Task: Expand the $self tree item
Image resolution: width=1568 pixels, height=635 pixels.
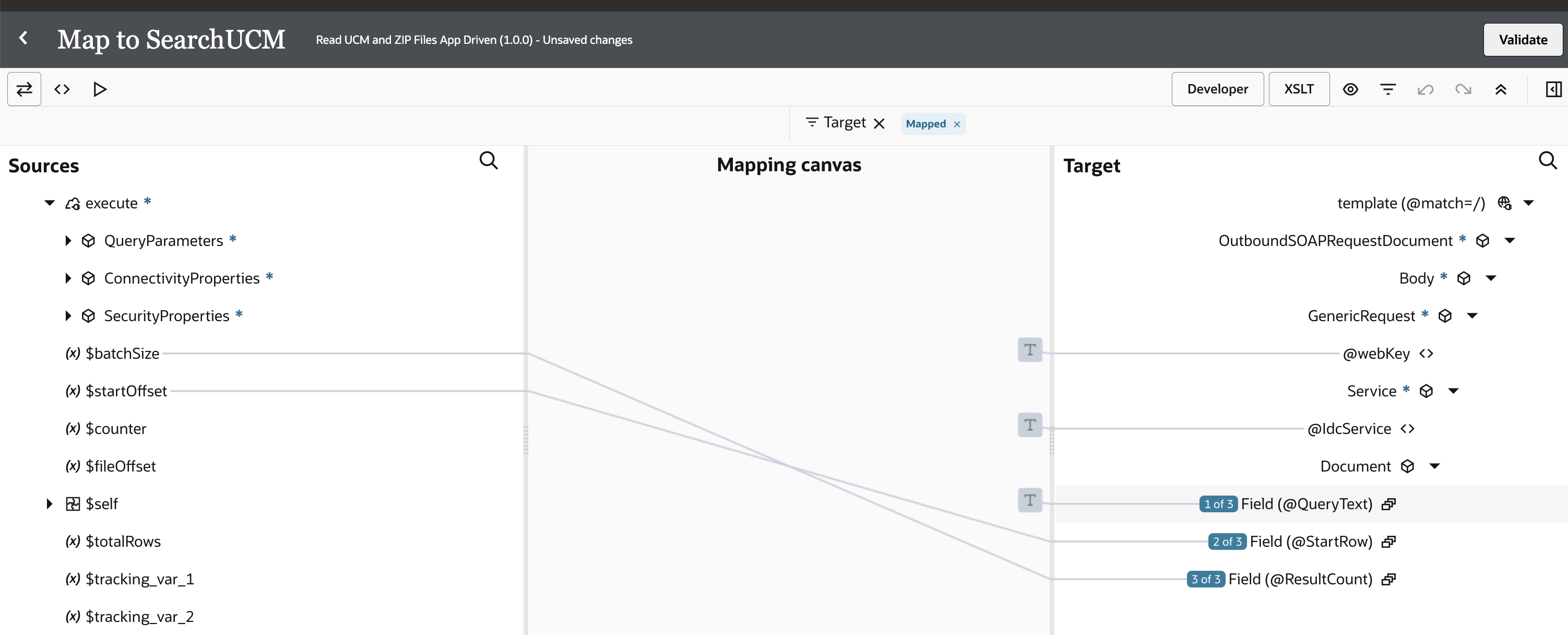Action: pyautogui.click(x=49, y=503)
